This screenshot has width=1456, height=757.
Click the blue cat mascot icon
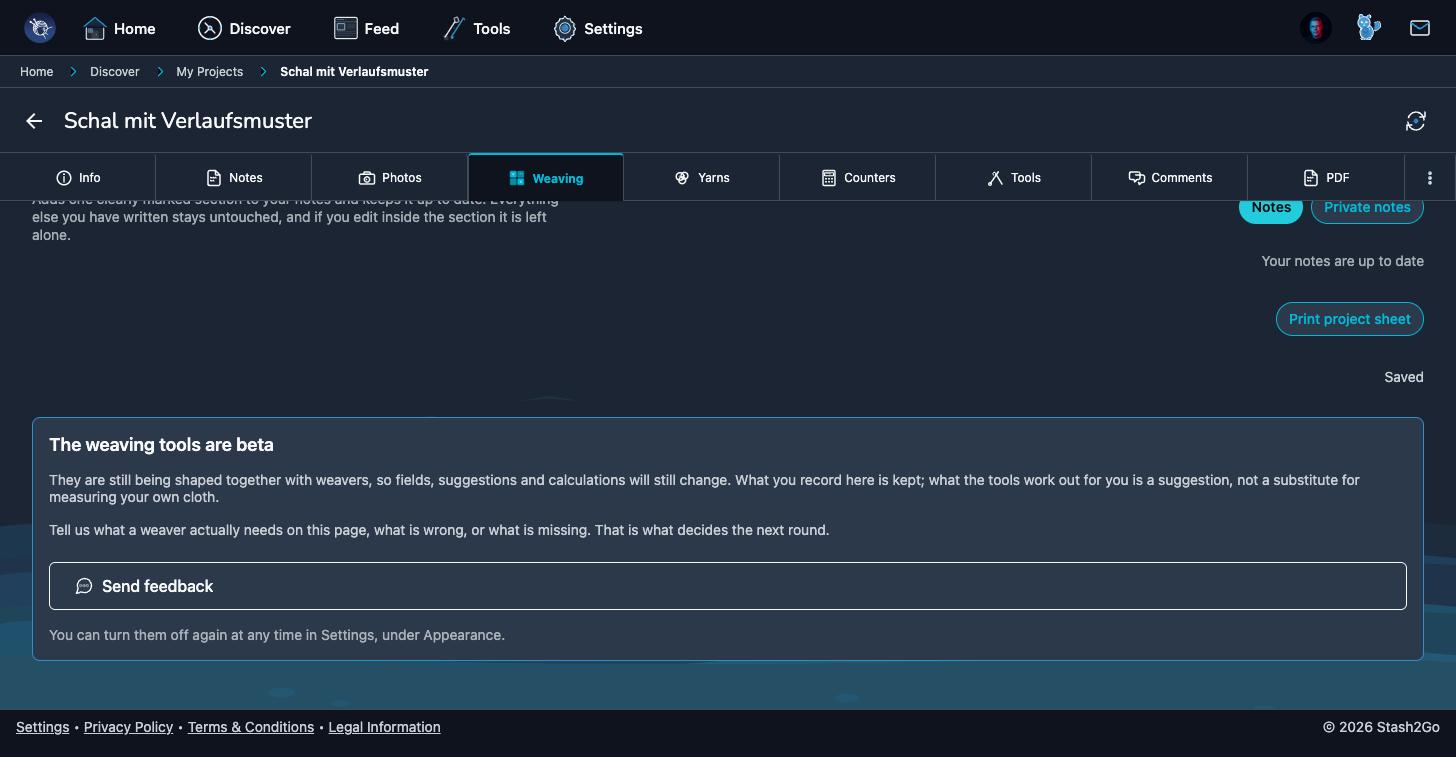tap(1368, 28)
